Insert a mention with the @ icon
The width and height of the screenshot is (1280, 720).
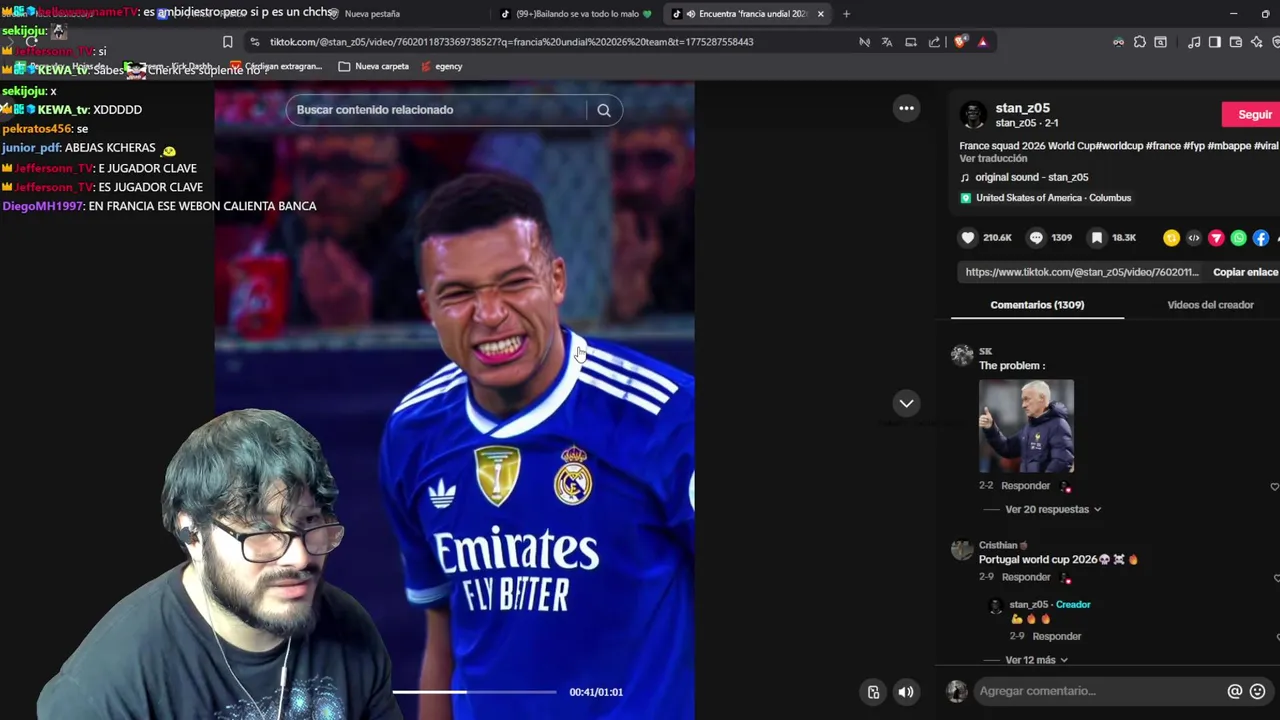click(x=1235, y=691)
